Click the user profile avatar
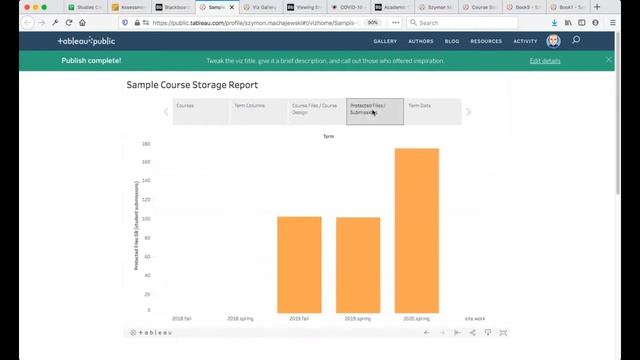This screenshot has width=640, height=360. point(553,41)
